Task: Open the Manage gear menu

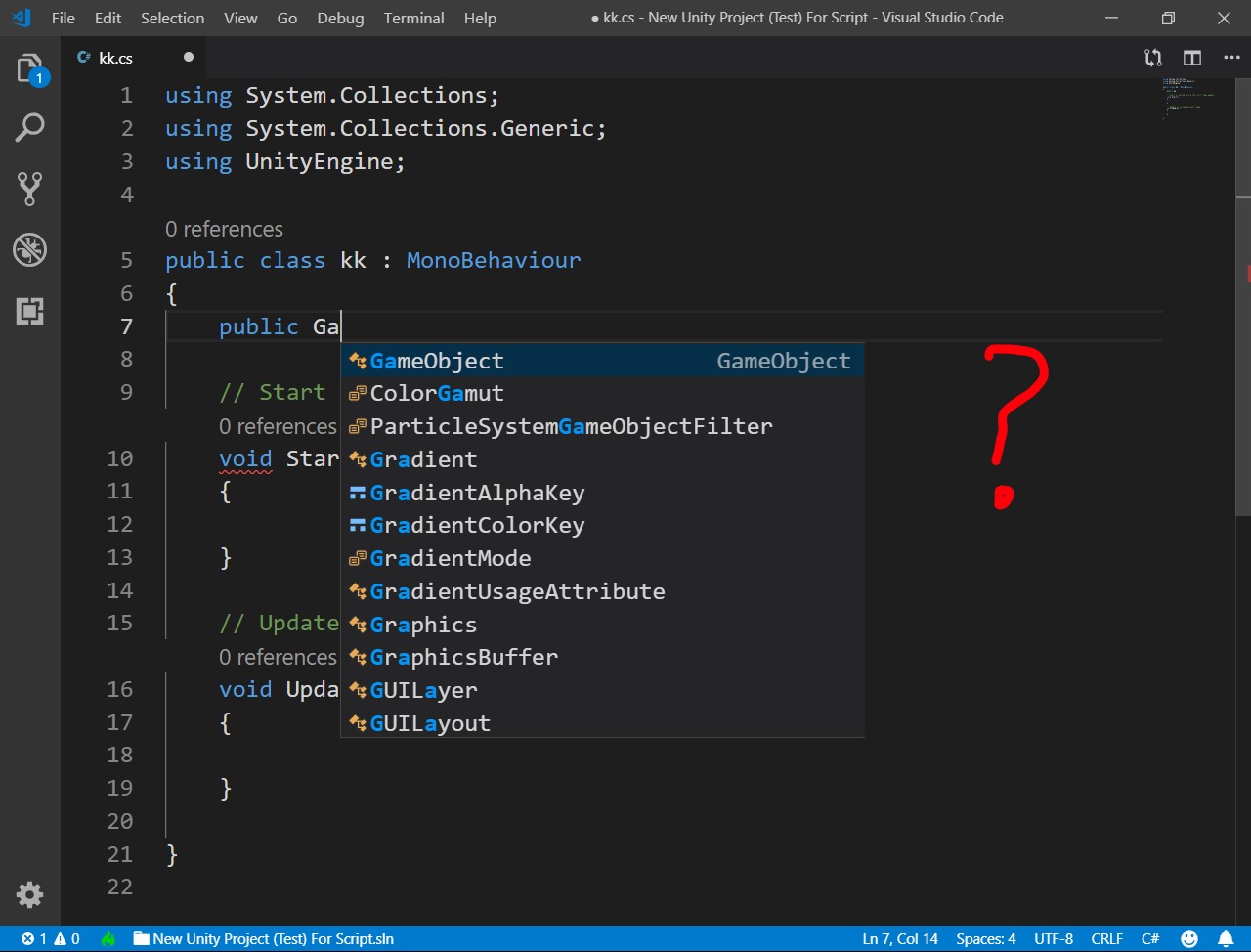Action: click(x=30, y=893)
